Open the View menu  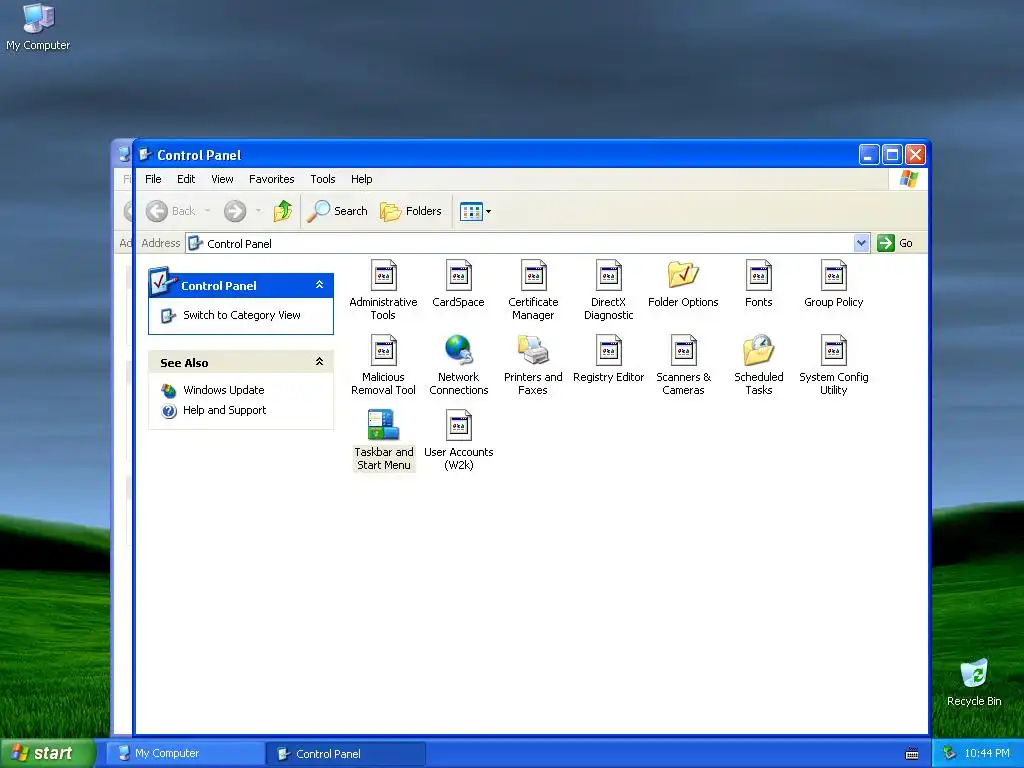coord(222,179)
